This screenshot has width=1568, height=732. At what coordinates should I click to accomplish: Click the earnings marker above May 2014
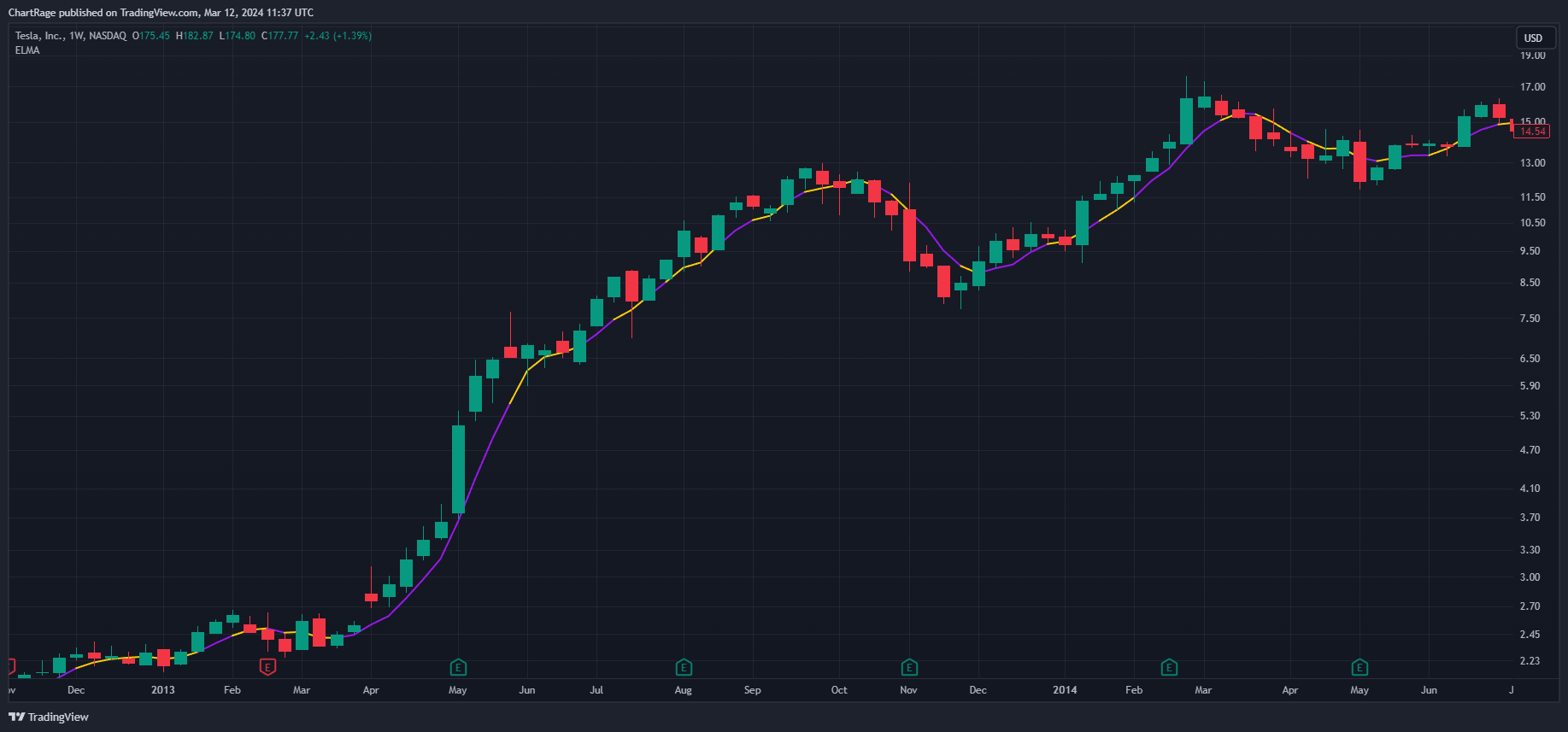coord(1360,666)
